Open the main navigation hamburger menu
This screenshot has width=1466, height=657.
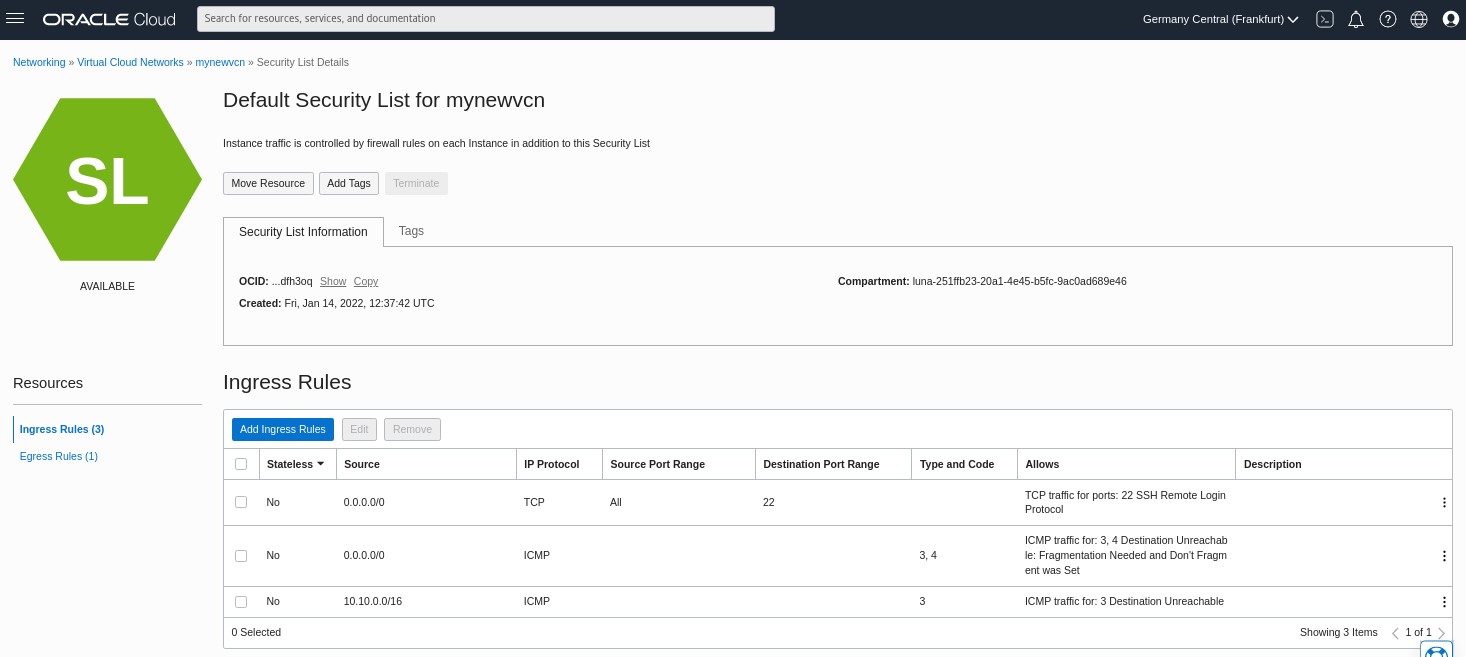[x=15, y=19]
